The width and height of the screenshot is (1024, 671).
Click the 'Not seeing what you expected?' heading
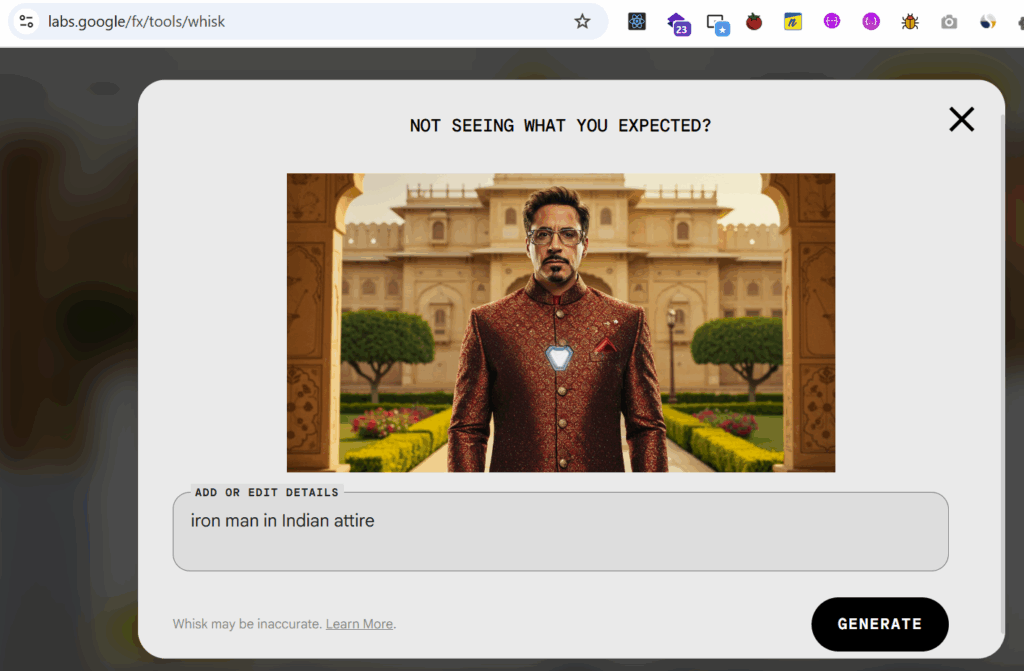pos(560,126)
